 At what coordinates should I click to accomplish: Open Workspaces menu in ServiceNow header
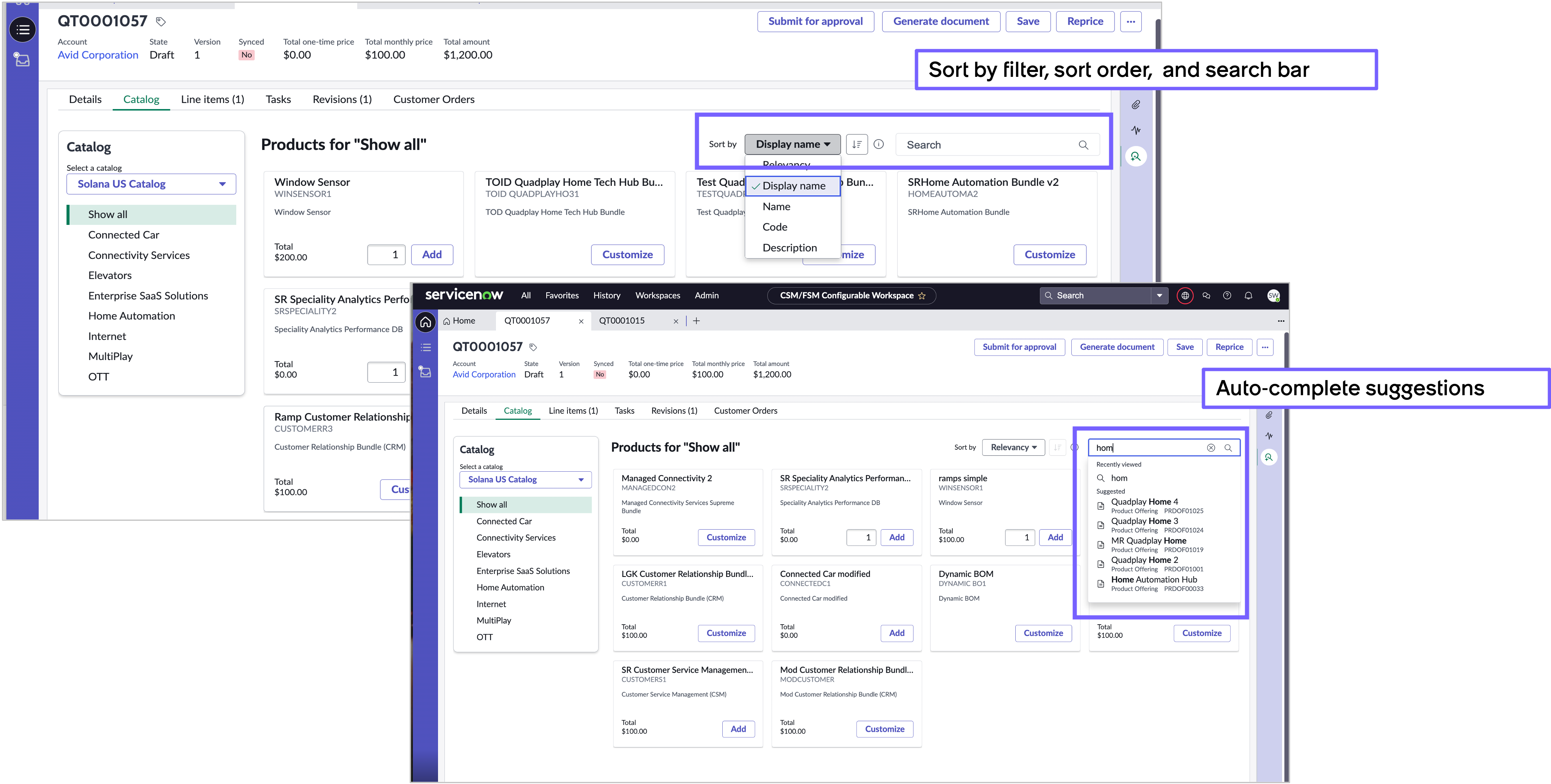pyautogui.click(x=658, y=296)
